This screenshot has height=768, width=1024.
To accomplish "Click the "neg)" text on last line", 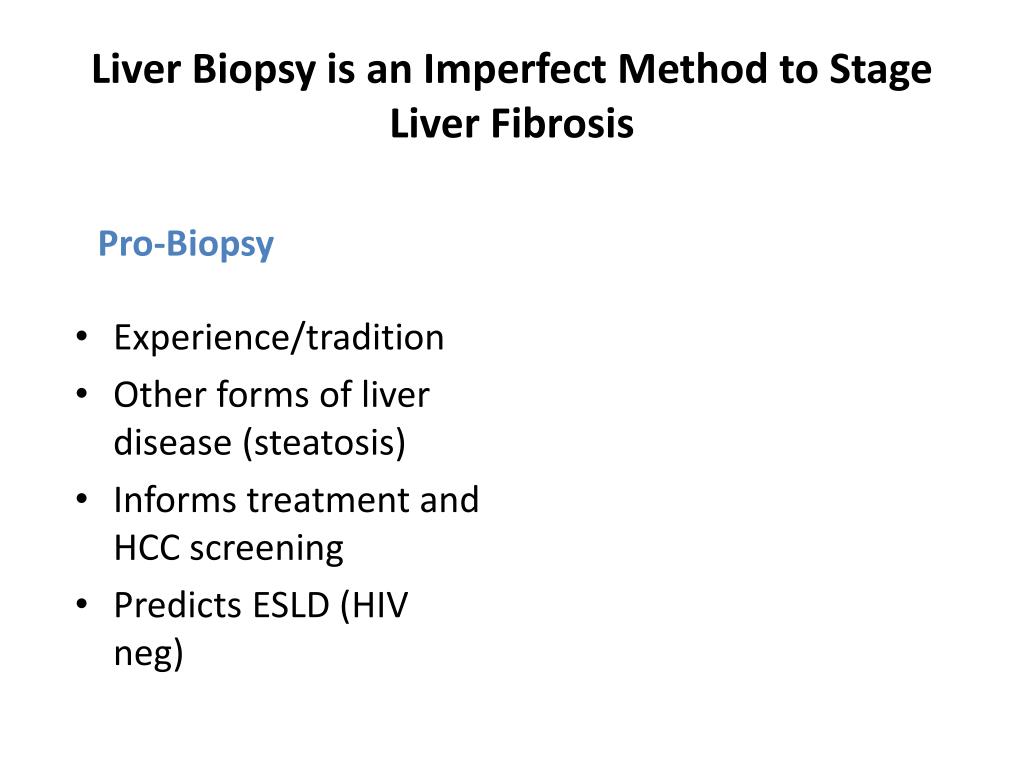I will coord(148,654).
